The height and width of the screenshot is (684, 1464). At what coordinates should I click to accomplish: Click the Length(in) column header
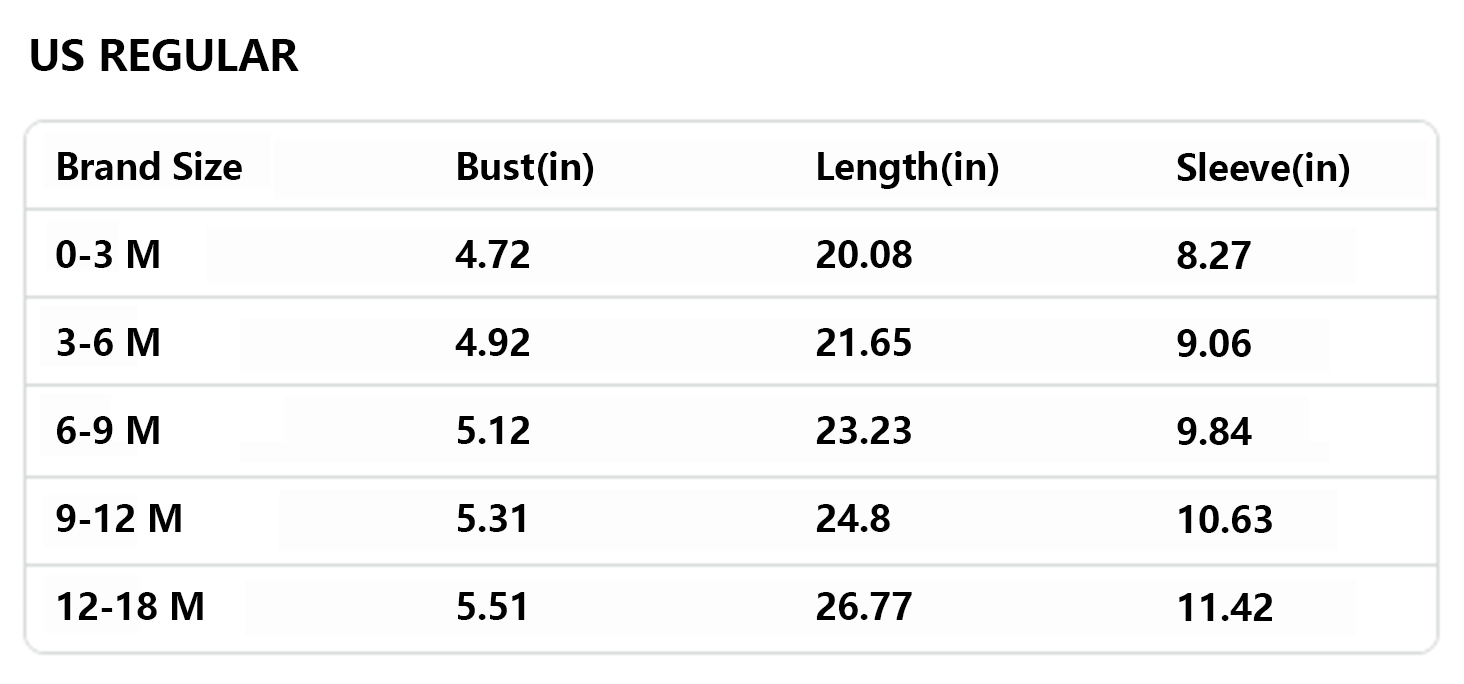[x=907, y=167]
